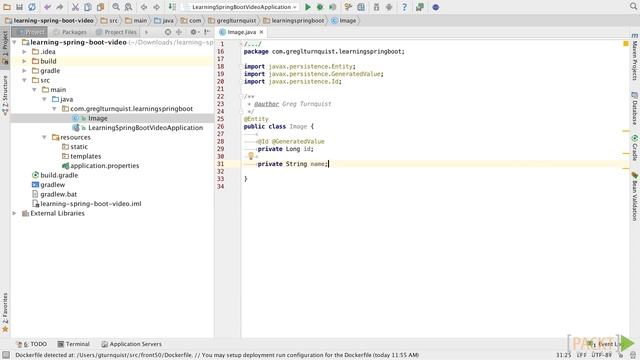The image size is (640, 360).
Task: Switch to the Project view tab
Action: coord(30,32)
